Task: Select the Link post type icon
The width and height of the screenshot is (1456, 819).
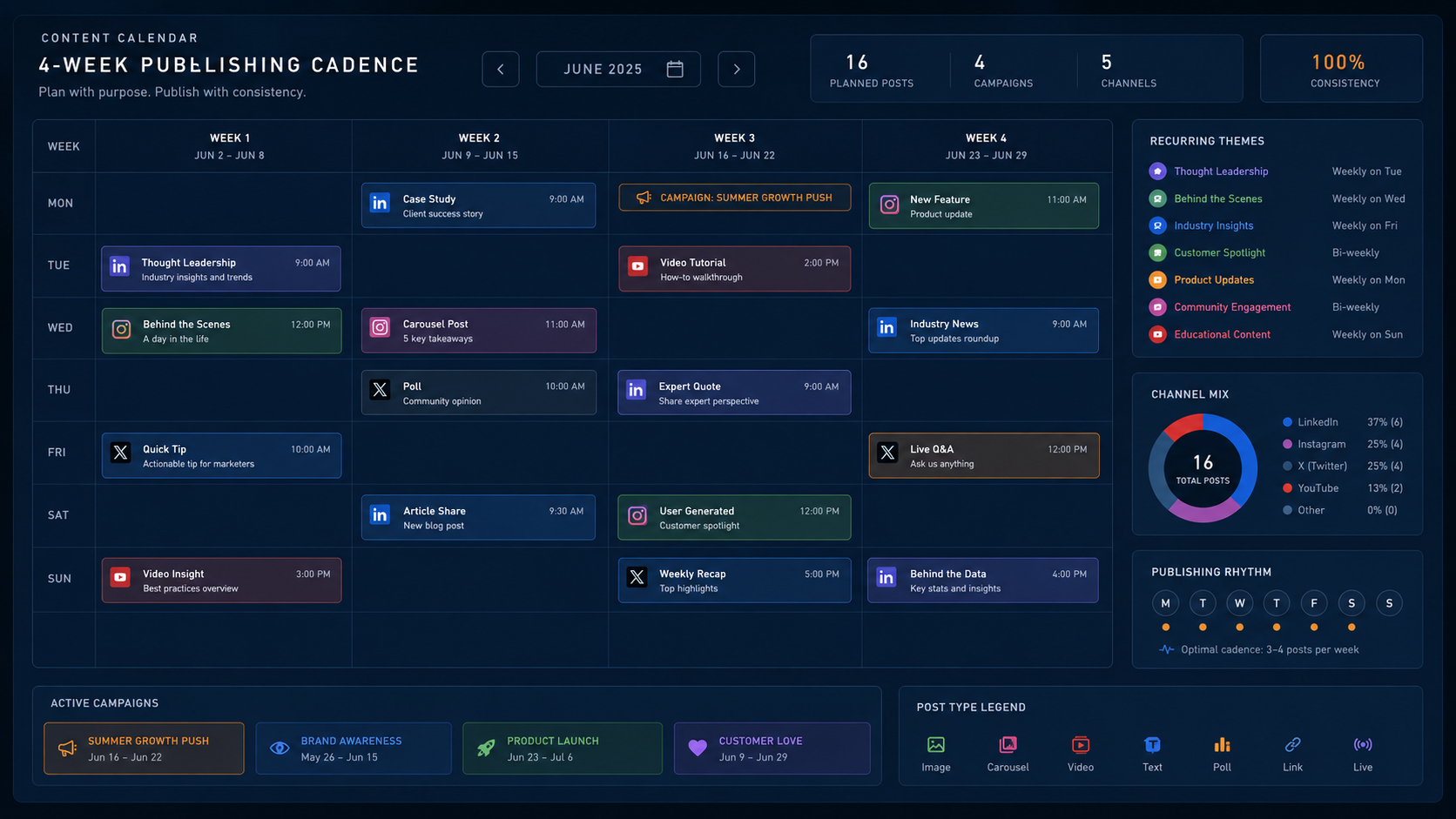Action: click(x=1292, y=745)
